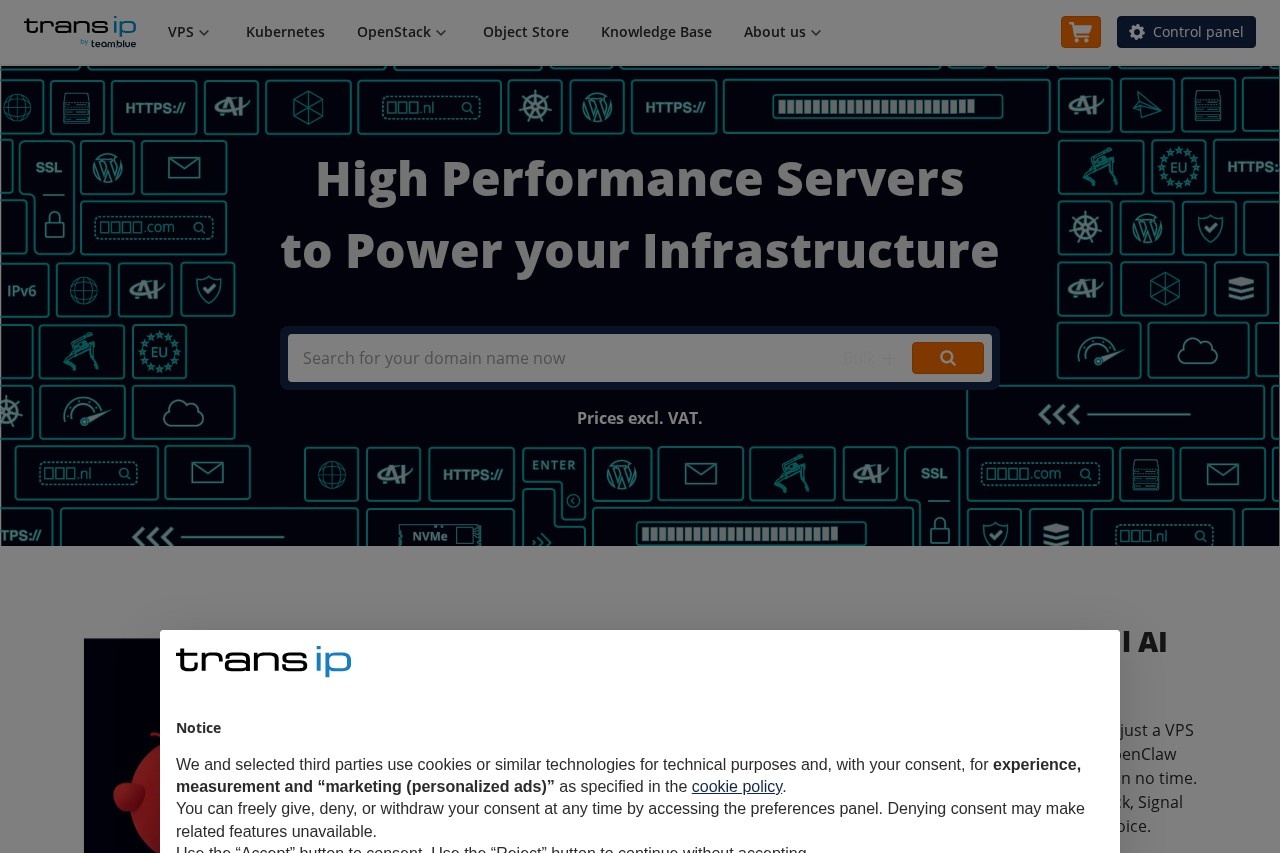Follow the cookie policy link
1280x853 pixels.
click(736, 787)
